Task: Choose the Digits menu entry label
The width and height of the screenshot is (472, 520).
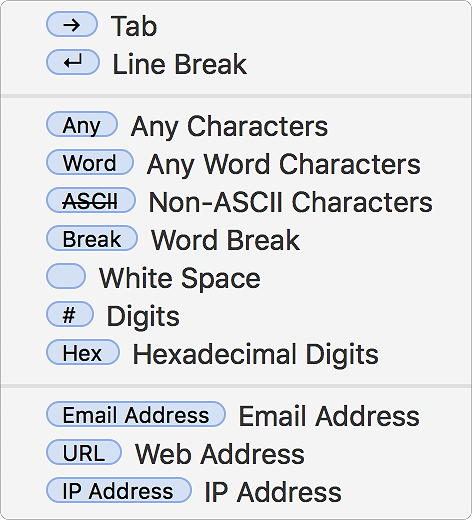Action: point(143,316)
